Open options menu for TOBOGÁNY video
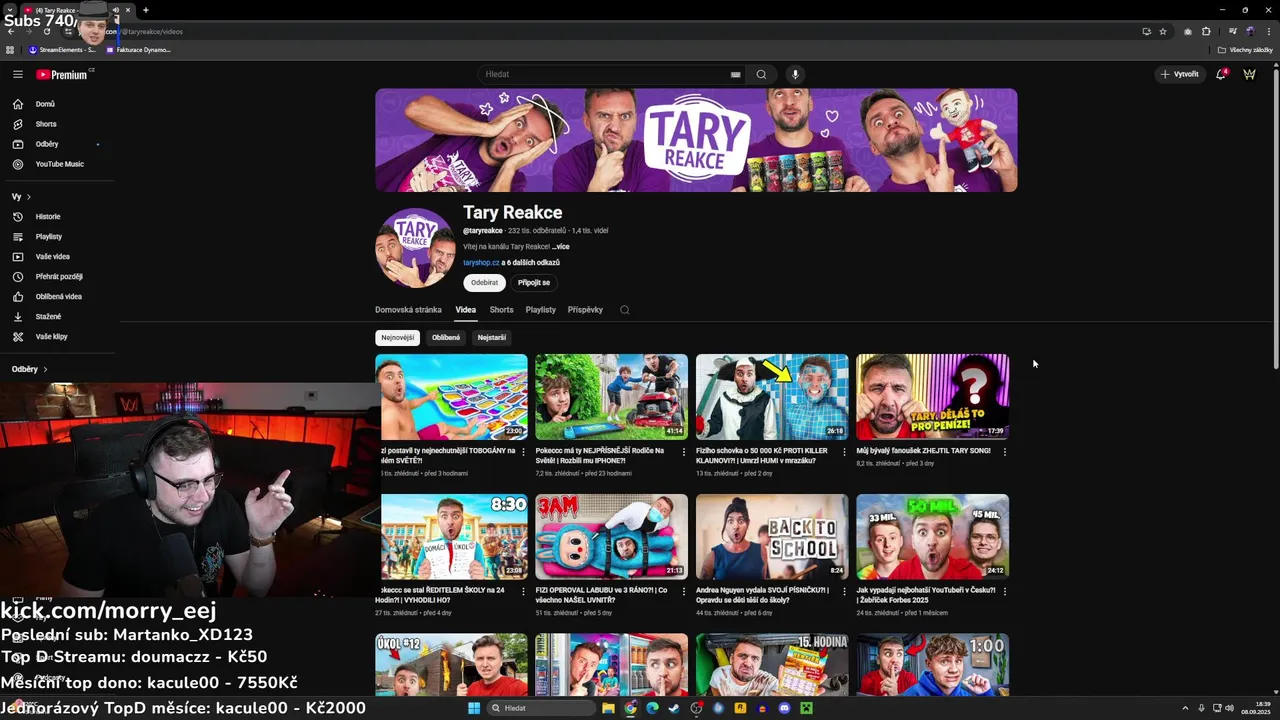 pyautogui.click(x=523, y=452)
